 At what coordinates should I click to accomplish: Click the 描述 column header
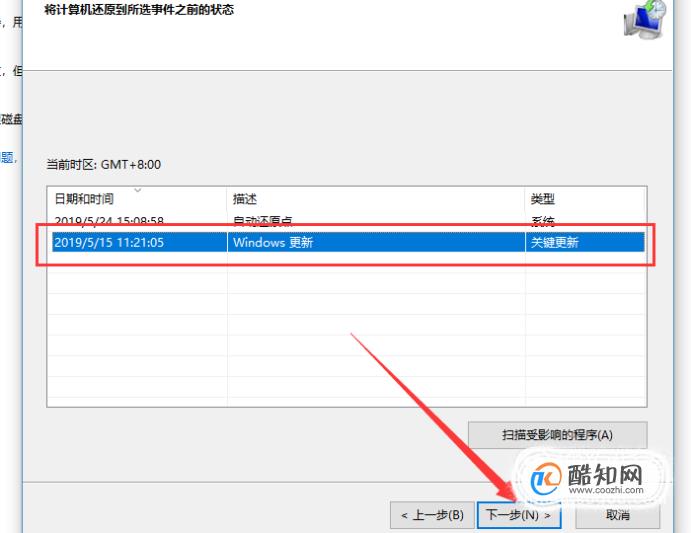click(376, 199)
